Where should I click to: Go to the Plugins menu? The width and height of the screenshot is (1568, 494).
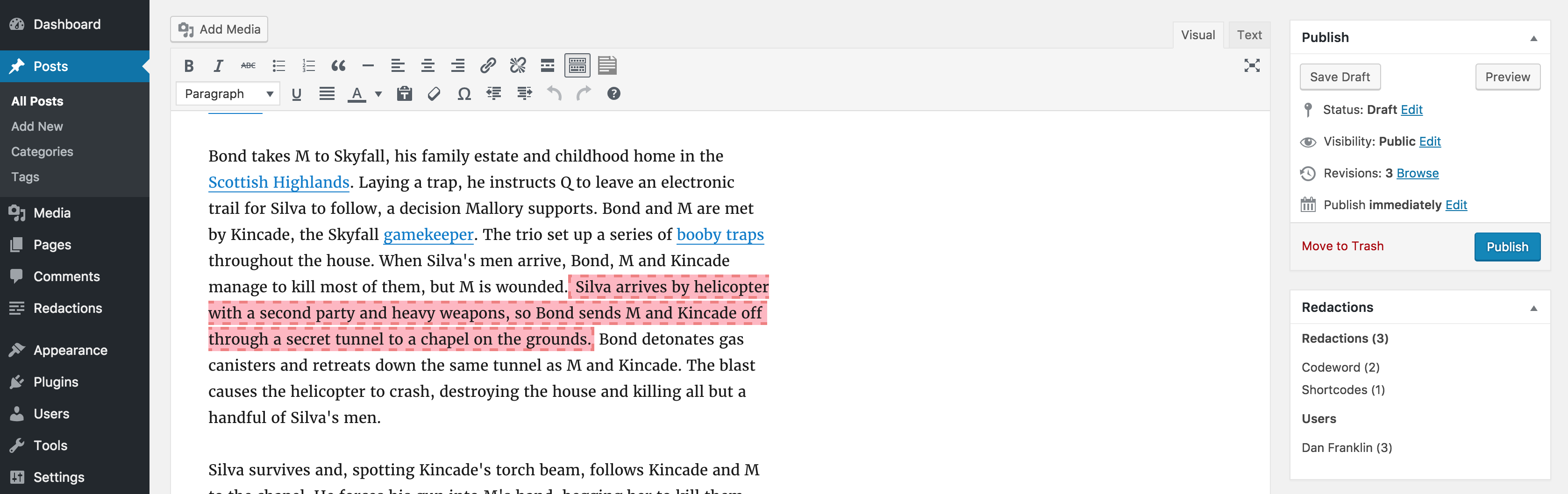click(x=74, y=382)
